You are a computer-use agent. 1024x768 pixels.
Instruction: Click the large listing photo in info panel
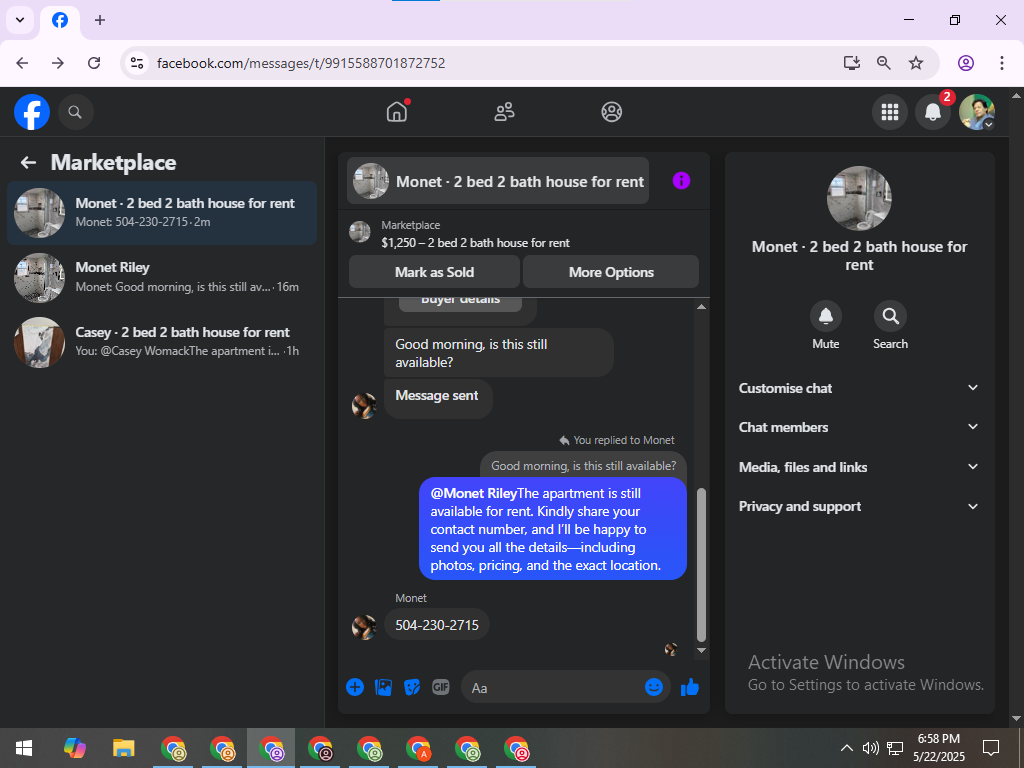(x=859, y=198)
